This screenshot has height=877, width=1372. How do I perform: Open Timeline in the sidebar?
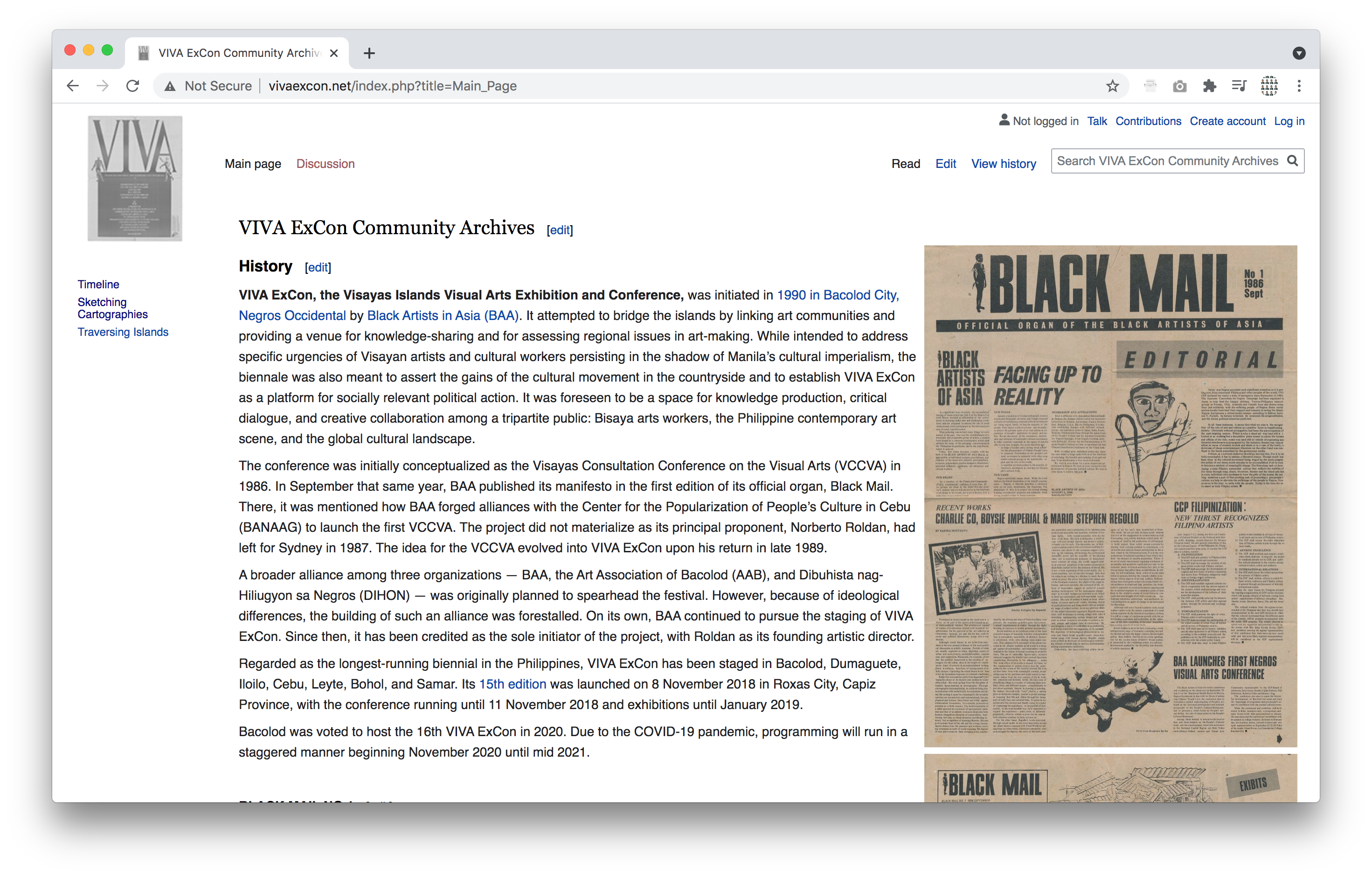pos(98,285)
